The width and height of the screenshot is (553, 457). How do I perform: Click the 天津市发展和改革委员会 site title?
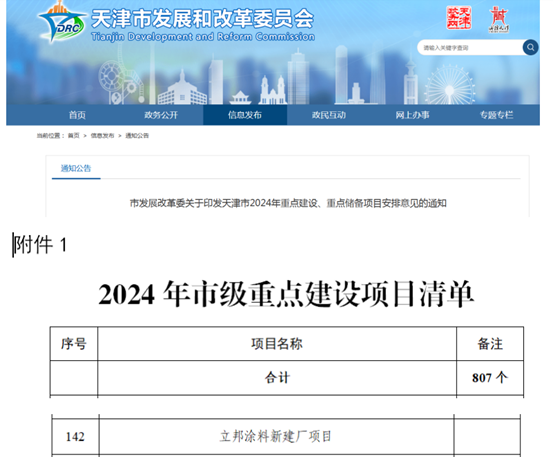tap(203, 18)
